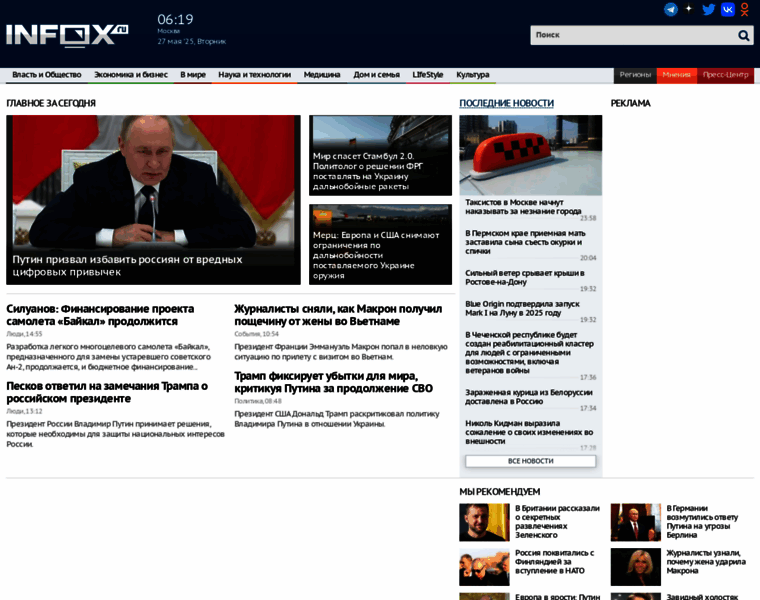
Task: Open Blue Origin подтвердила запуск news
Action: [522, 308]
